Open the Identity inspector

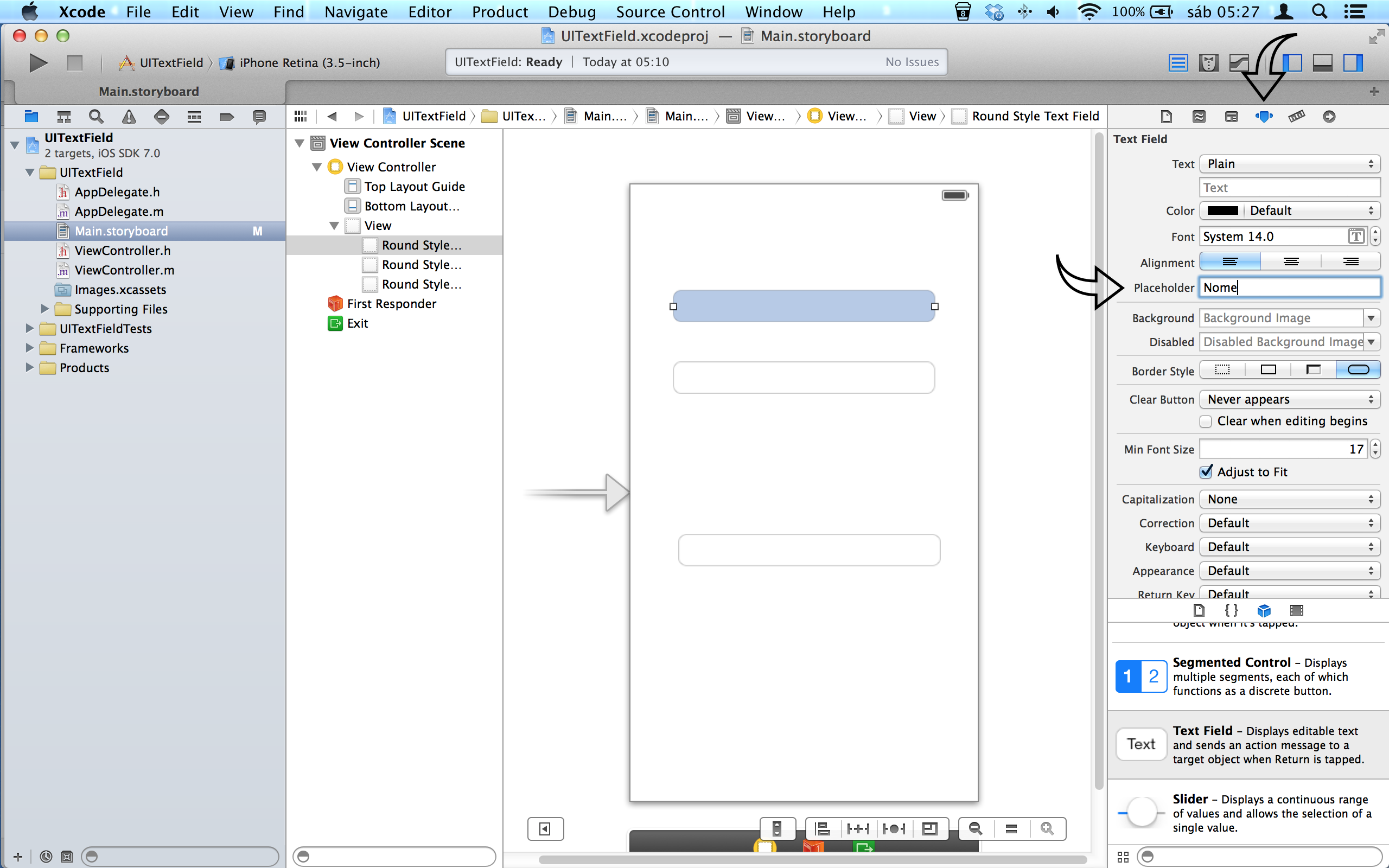pyautogui.click(x=1232, y=117)
